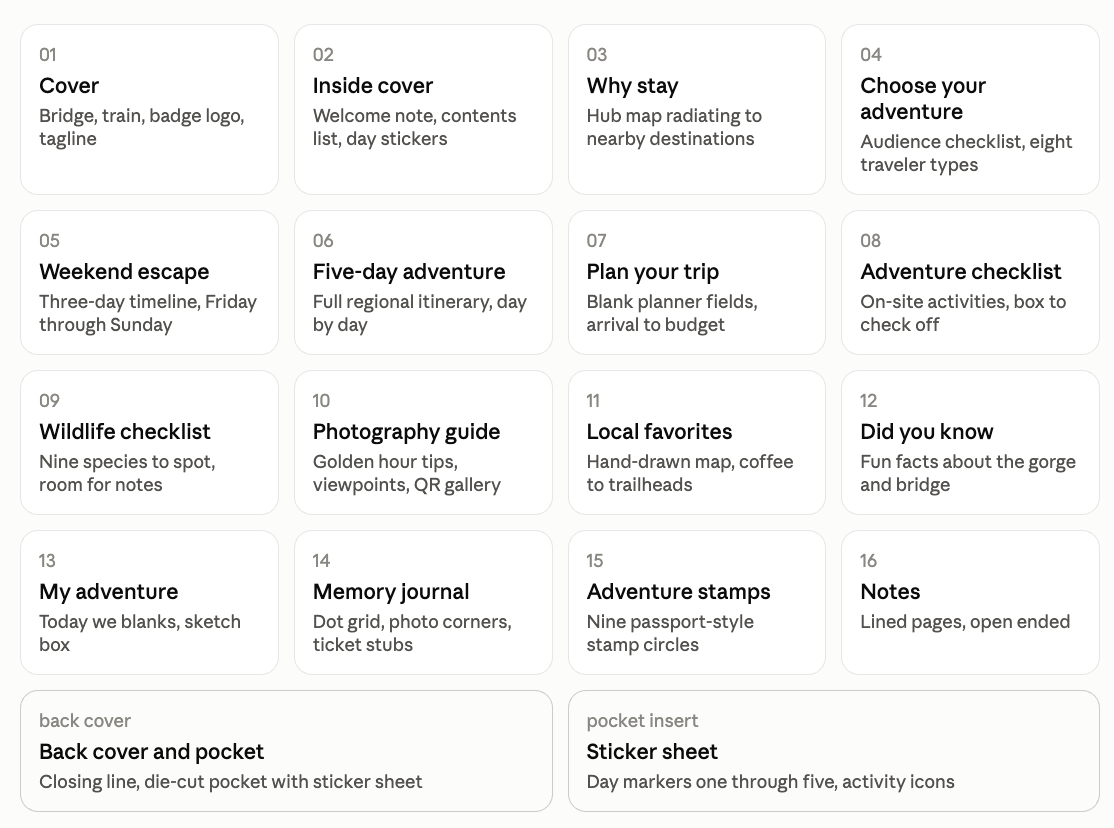Select the Inside cover card
Image resolution: width=1114 pixels, height=828 pixels.
pos(423,109)
